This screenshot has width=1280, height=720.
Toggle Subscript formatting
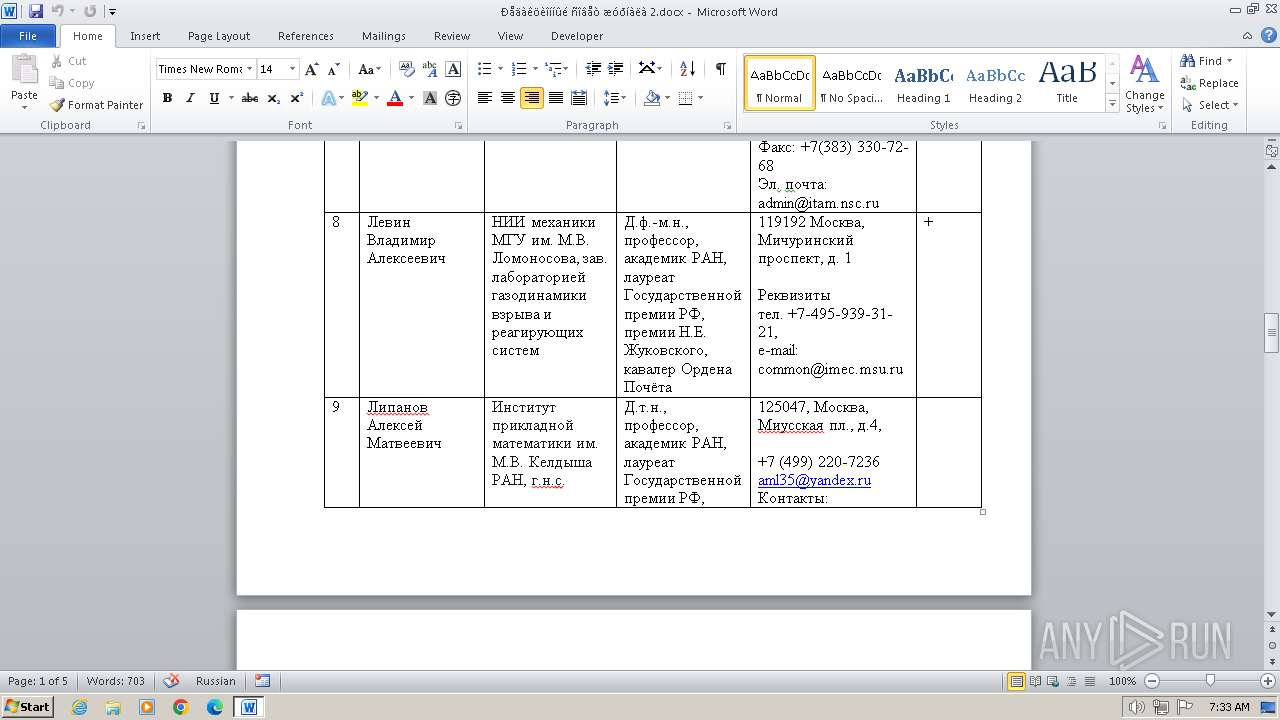click(x=274, y=98)
